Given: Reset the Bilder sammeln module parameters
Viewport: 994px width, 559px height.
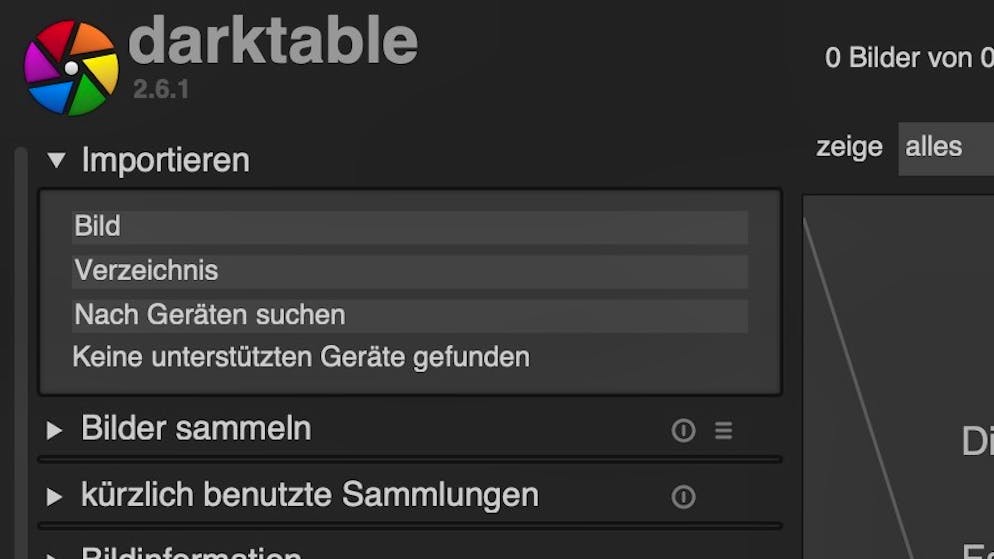Looking at the screenshot, I should pyautogui.click(x=683, y=430).
